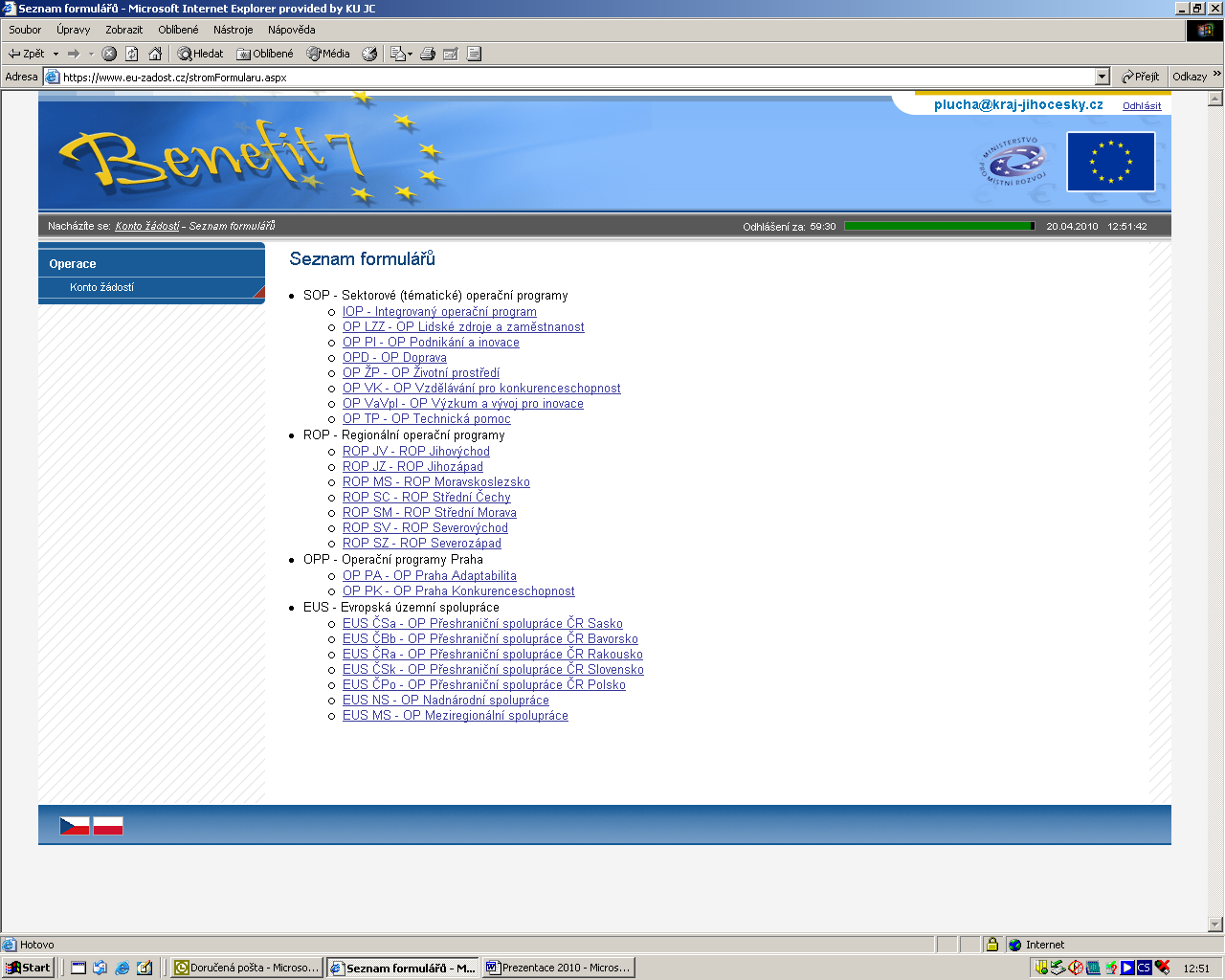Click the Zpět back button
The height and width of the screenshot is (980, 1225).
tap(27, 54)
